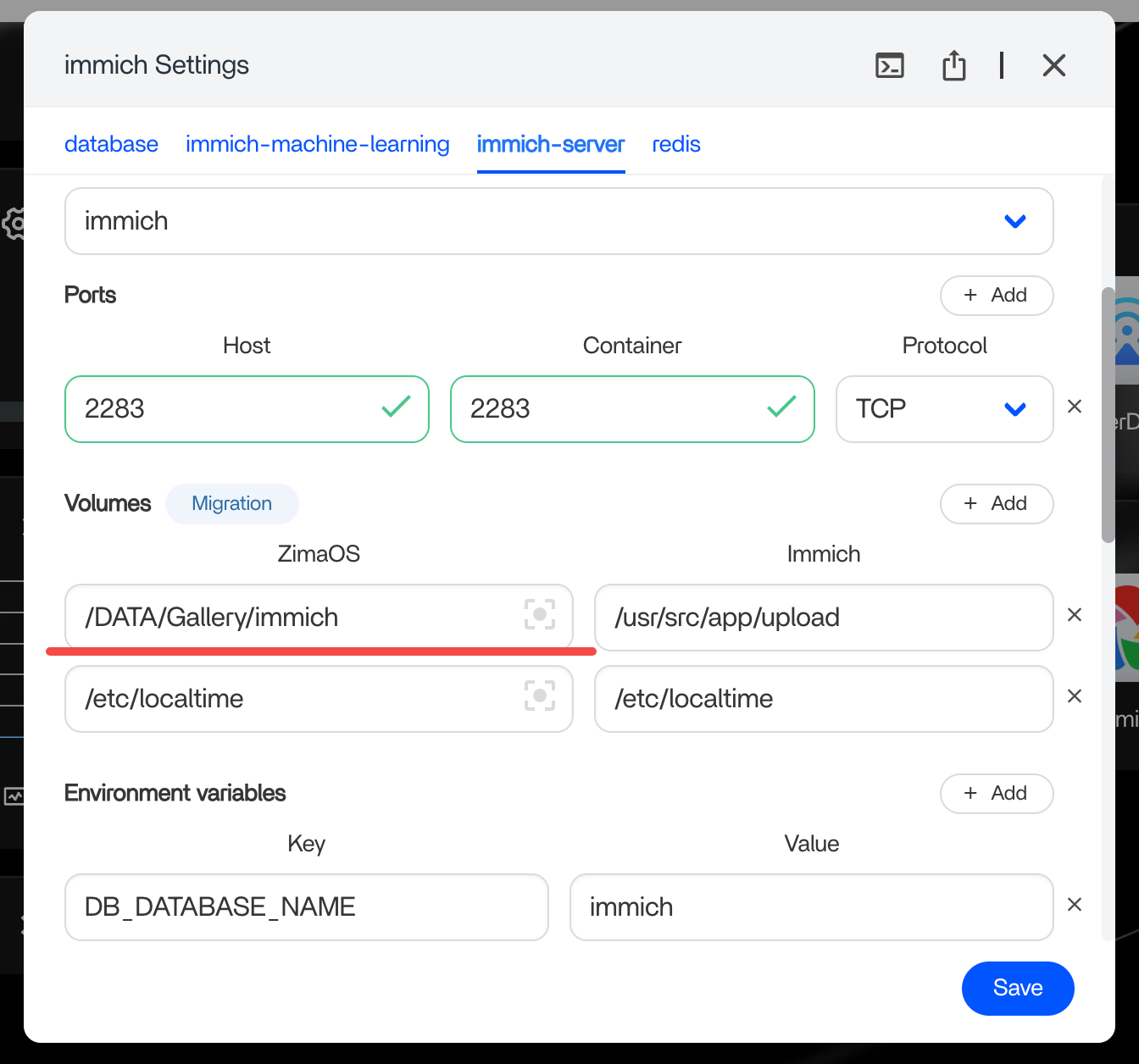Click the Host port 2283 field

tap(247, 409)
